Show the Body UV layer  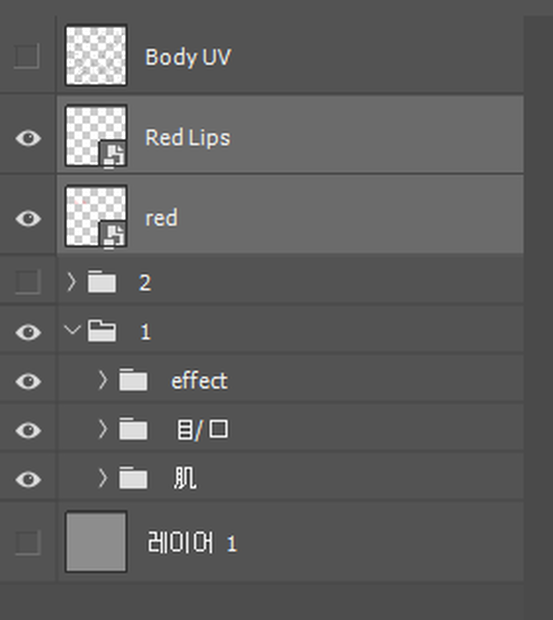[27, 56]
